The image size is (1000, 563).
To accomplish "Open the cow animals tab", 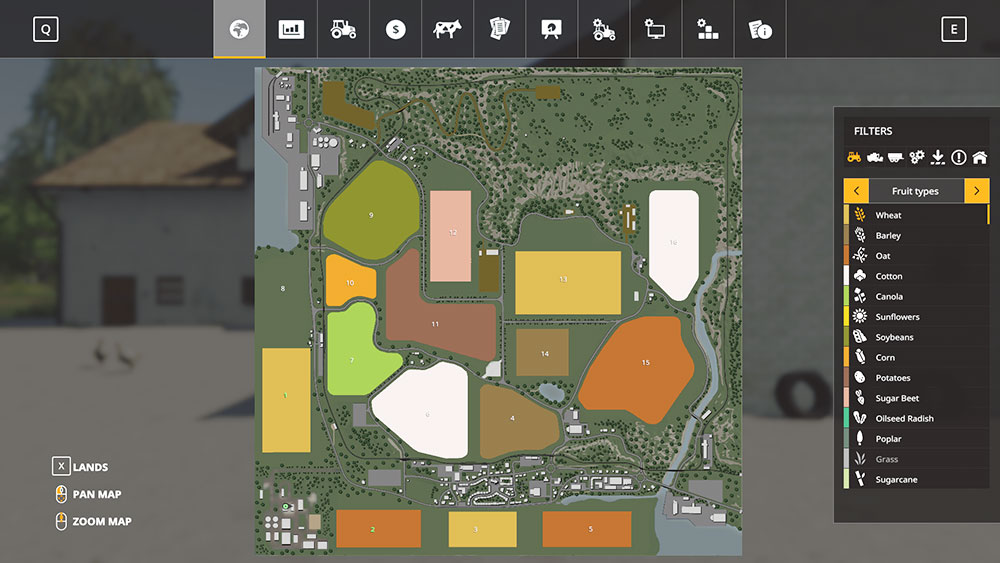I will [447, 29].
